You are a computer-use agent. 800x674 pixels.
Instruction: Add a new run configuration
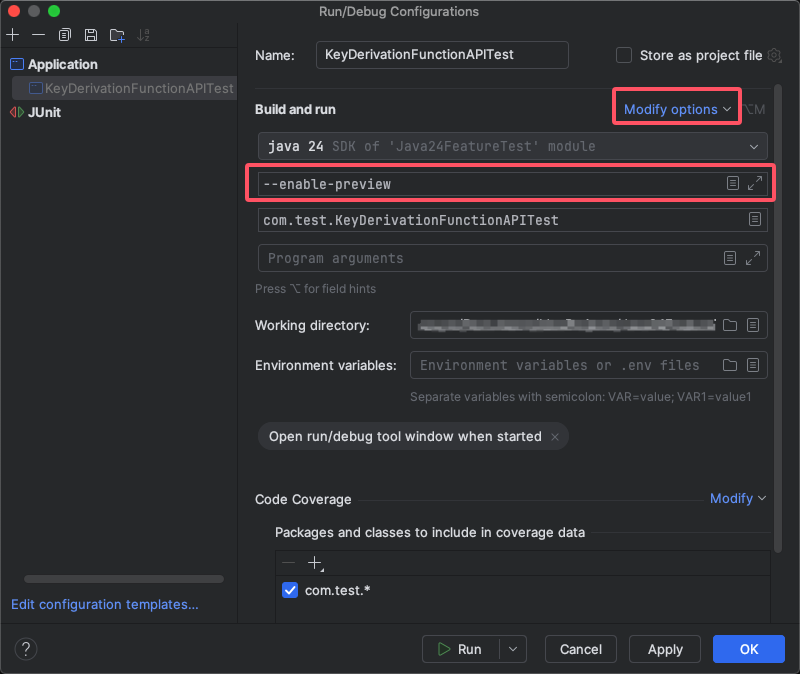[12, 34]
